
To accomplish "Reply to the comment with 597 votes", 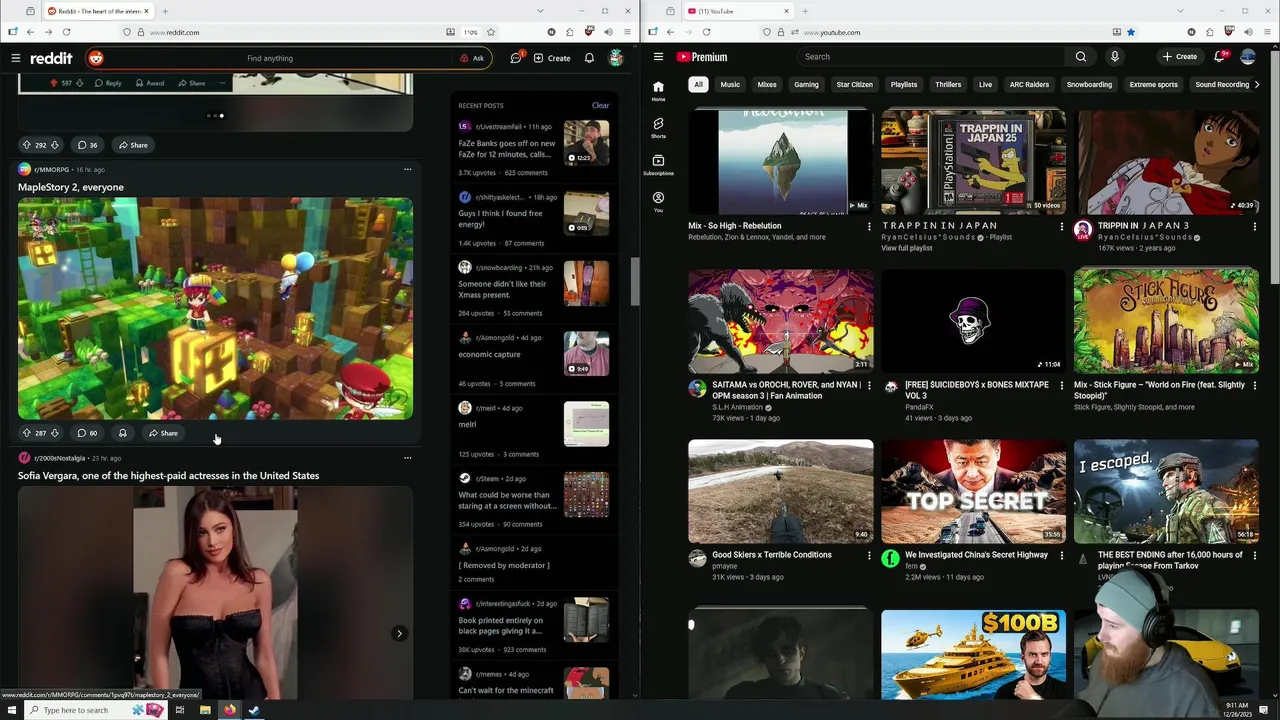I will pyautogui.click(x=108, y=83).
